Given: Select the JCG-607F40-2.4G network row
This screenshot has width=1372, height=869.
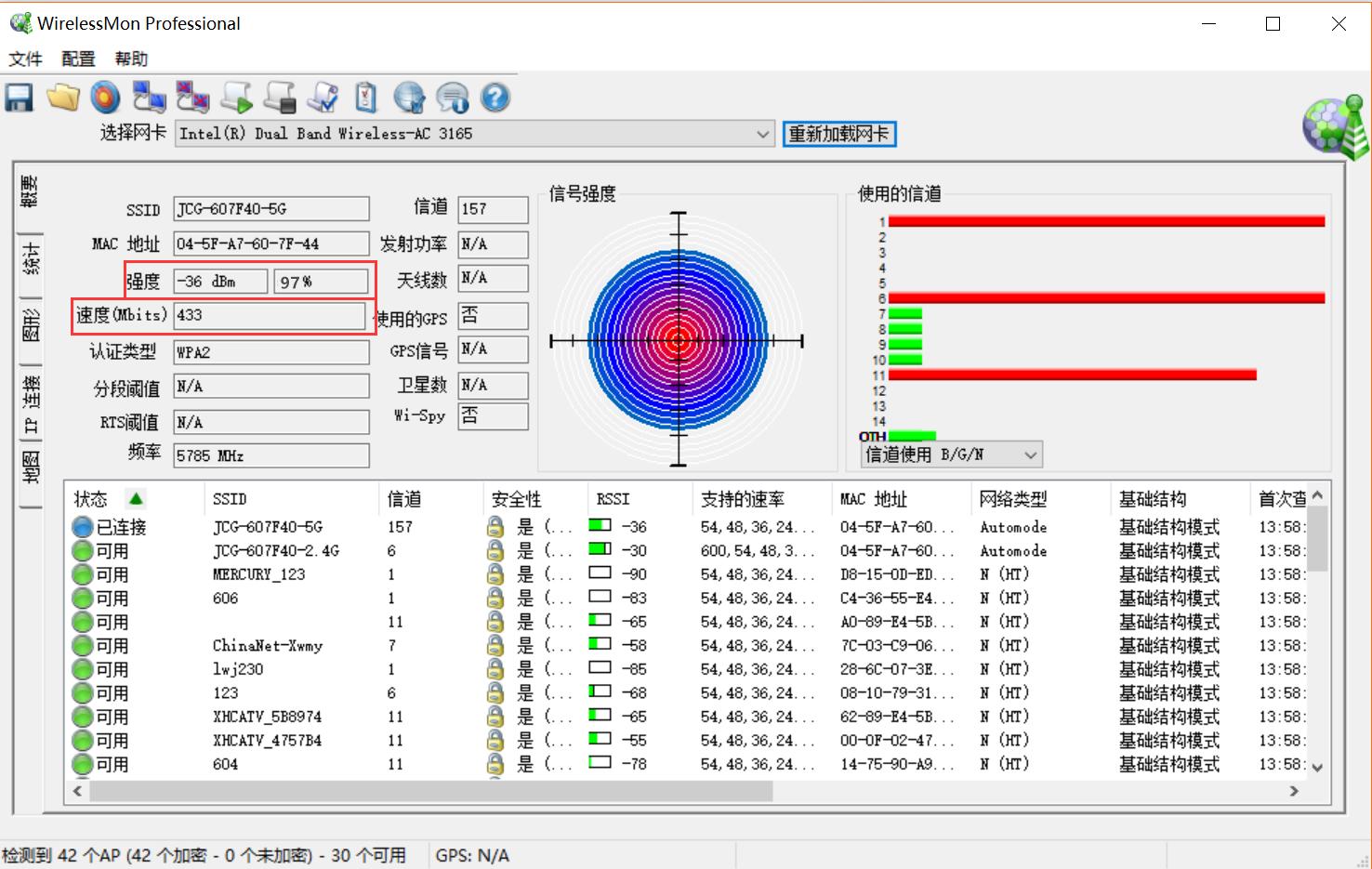Looking at the screenshot, I should point(275,550).
